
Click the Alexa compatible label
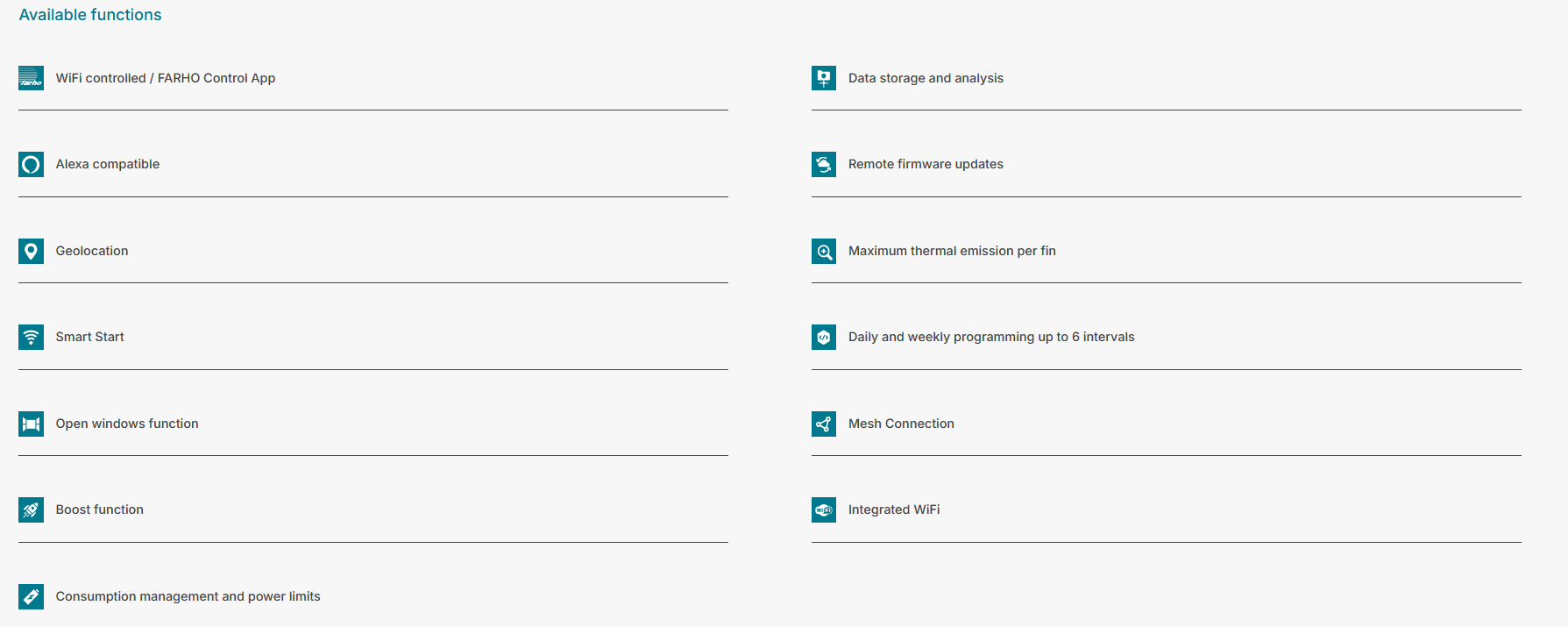coord(108,164)
